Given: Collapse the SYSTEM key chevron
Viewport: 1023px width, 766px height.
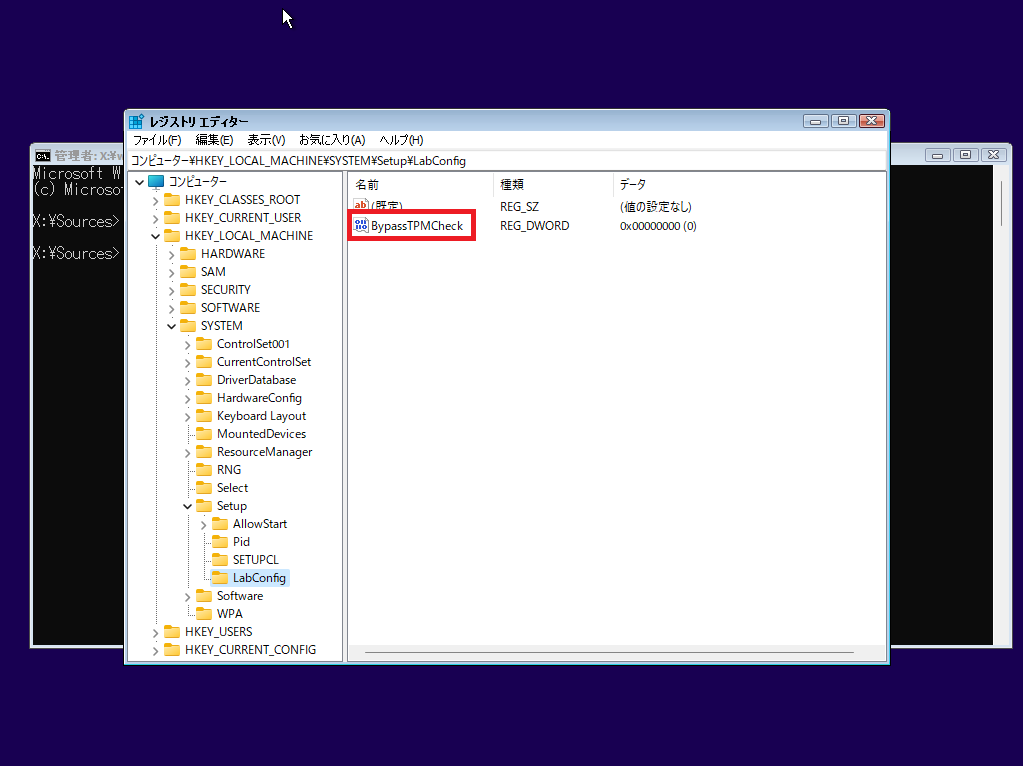Looking at the screenshot, I should click(172, 326).
